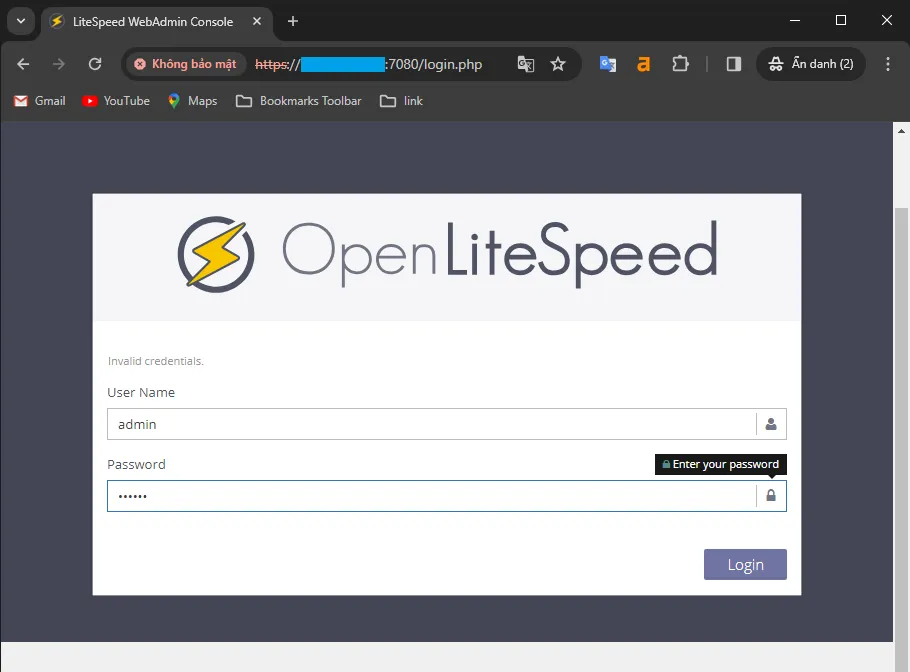Click the Login button
The height and width of the screenshot is (672, 910).
(745, 565)
